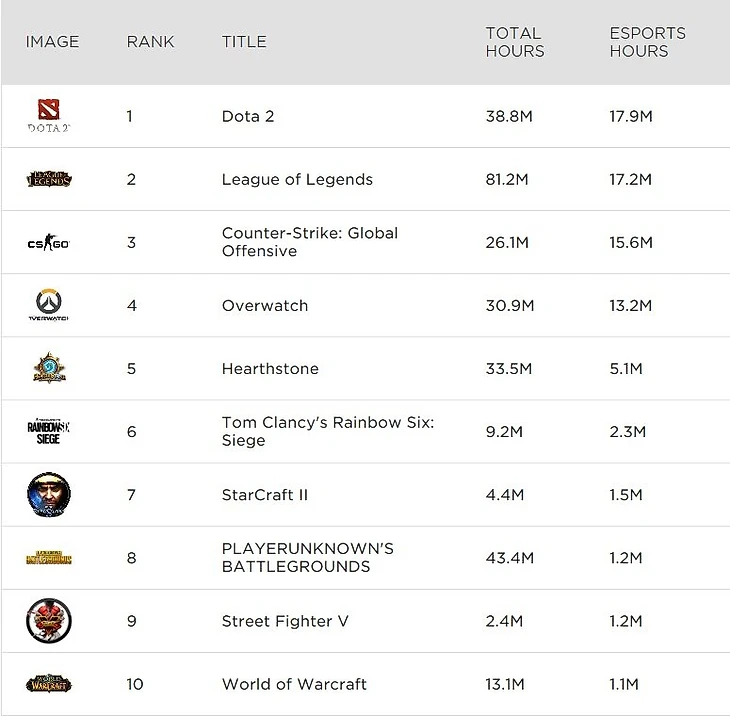Select the PLAYERUNKNOWN'S BATTLEGROUNDS title
This screenshot has width=730, height=717.
pos(308,557)
